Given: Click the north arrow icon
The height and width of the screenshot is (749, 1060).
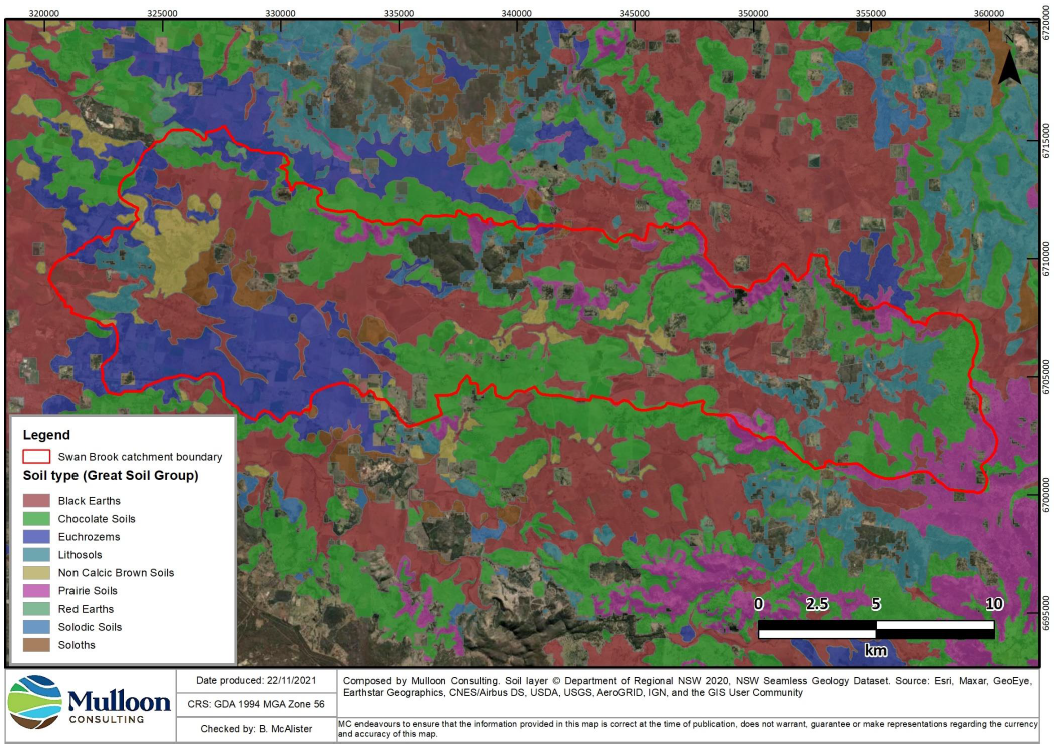Looking at the screenshot, I should click(1009, 61).
